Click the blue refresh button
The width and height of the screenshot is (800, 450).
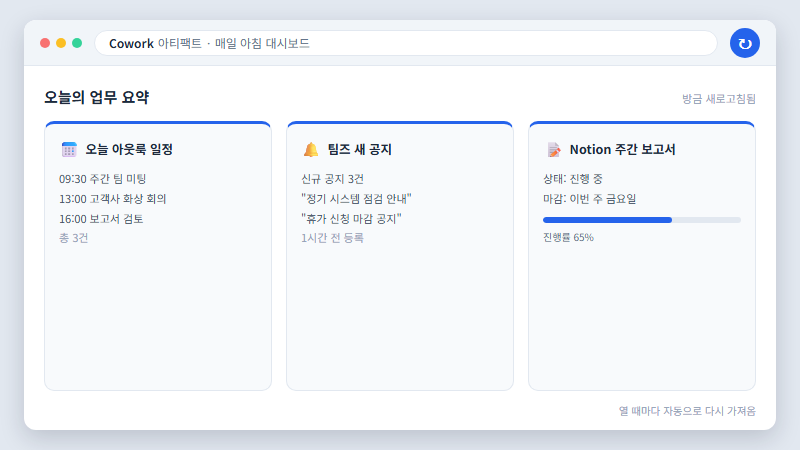click(x=744, y=43)
